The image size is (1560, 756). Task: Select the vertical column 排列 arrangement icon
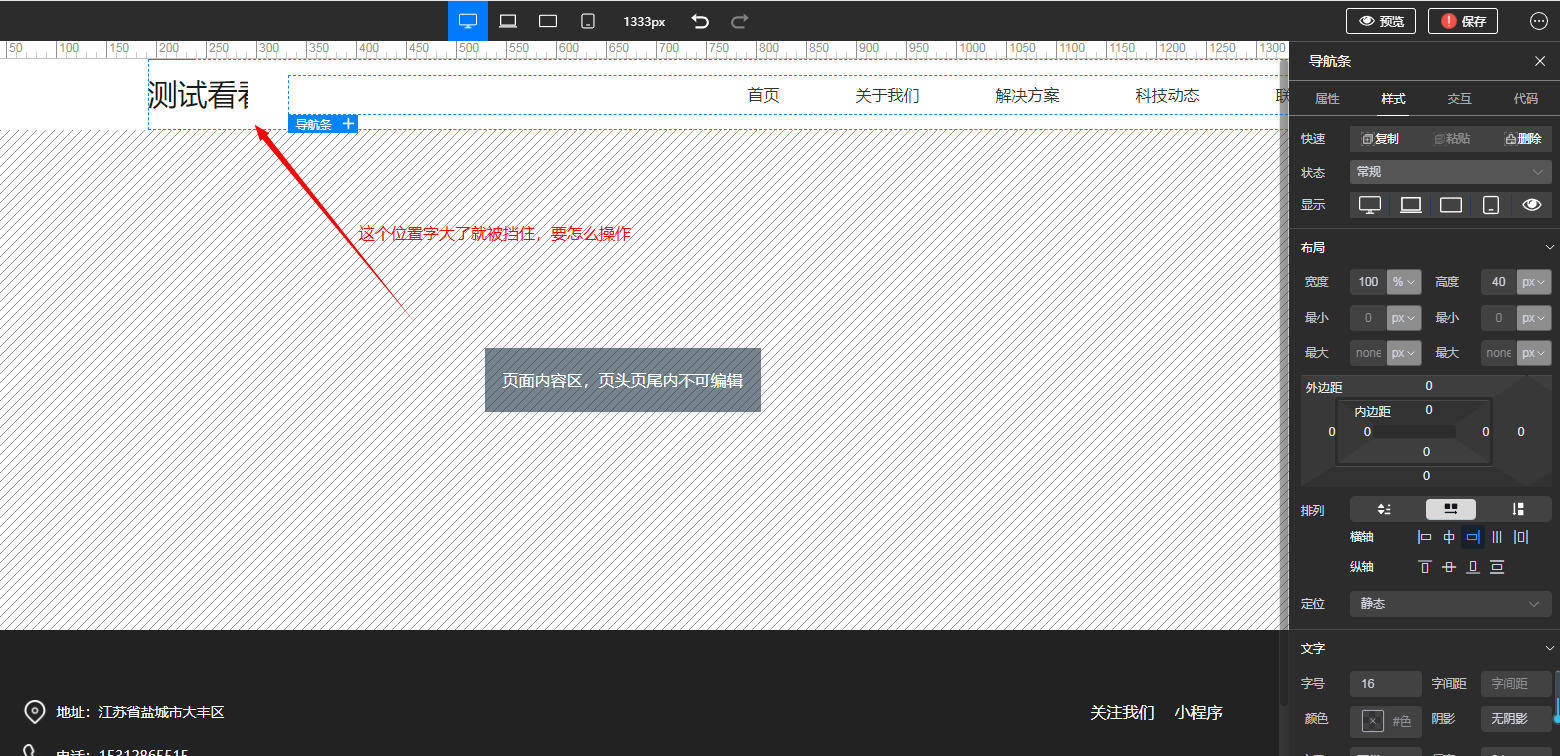1518,509
